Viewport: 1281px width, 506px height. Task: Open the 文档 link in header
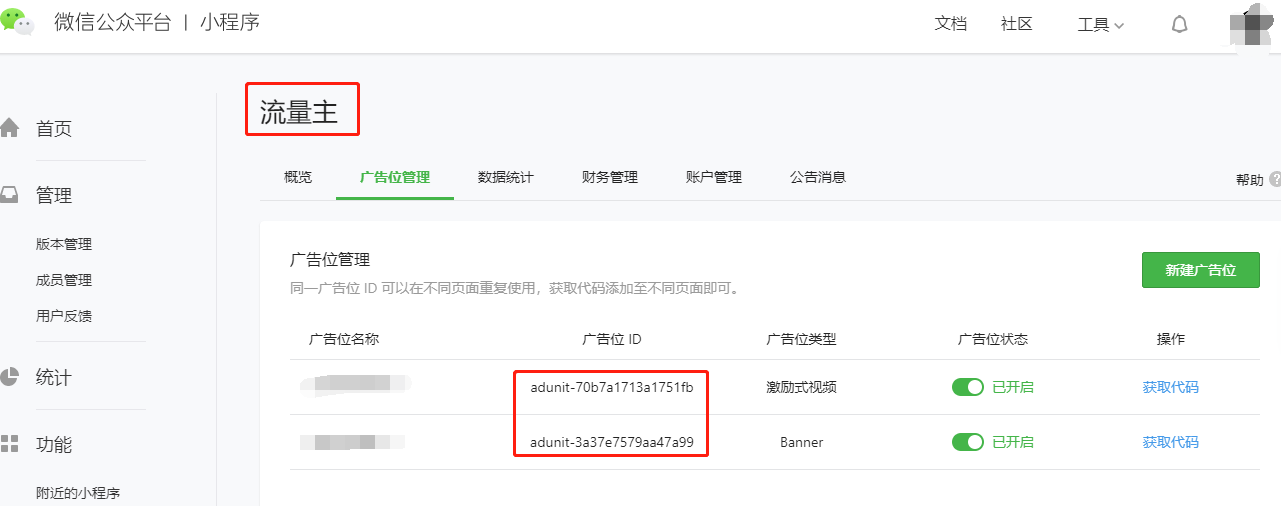tap(951, 24)
